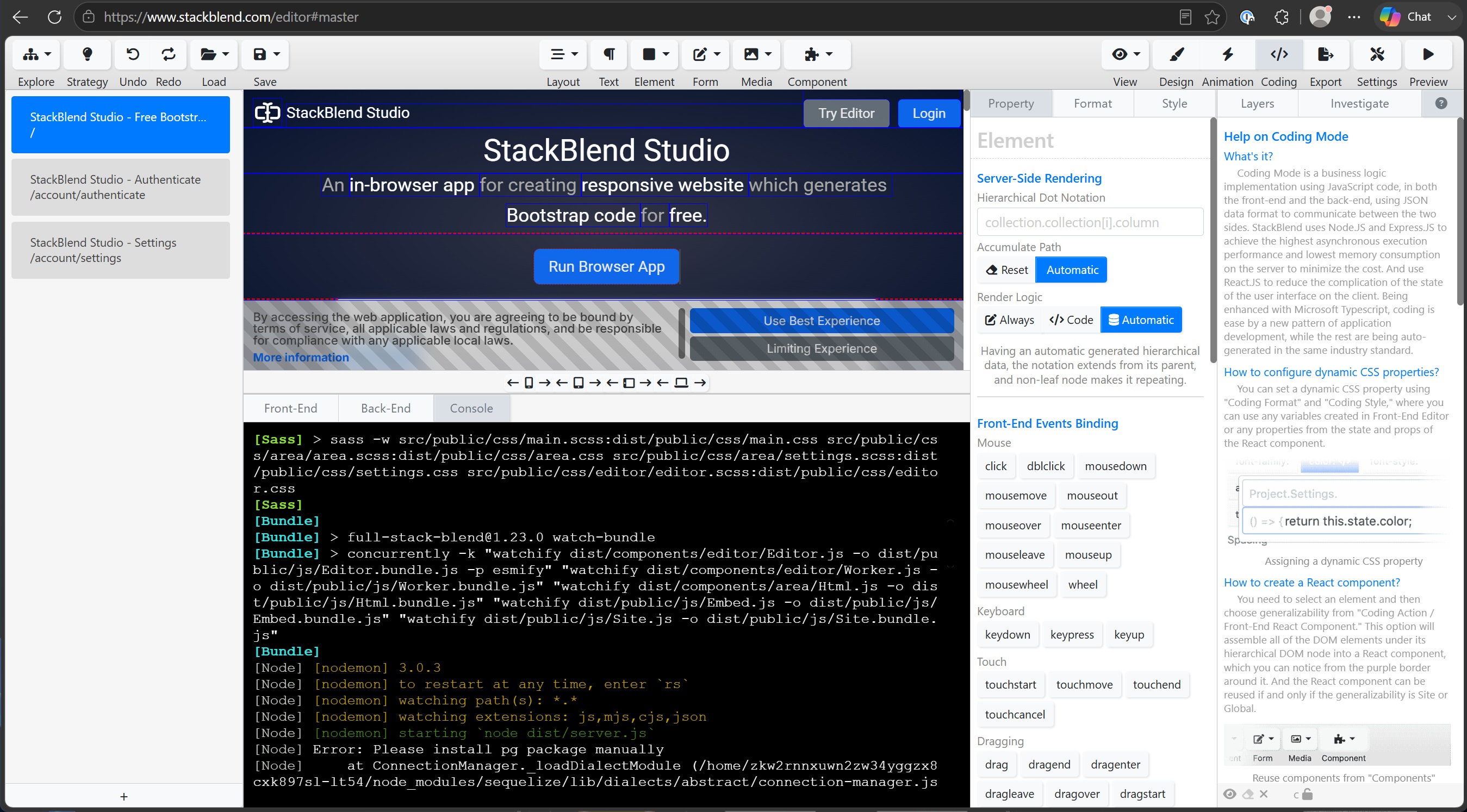The width and height of the screenshot is (1467, 812).
Task: Open the browser extensions puzzle icon
Action: point(1282,17)
